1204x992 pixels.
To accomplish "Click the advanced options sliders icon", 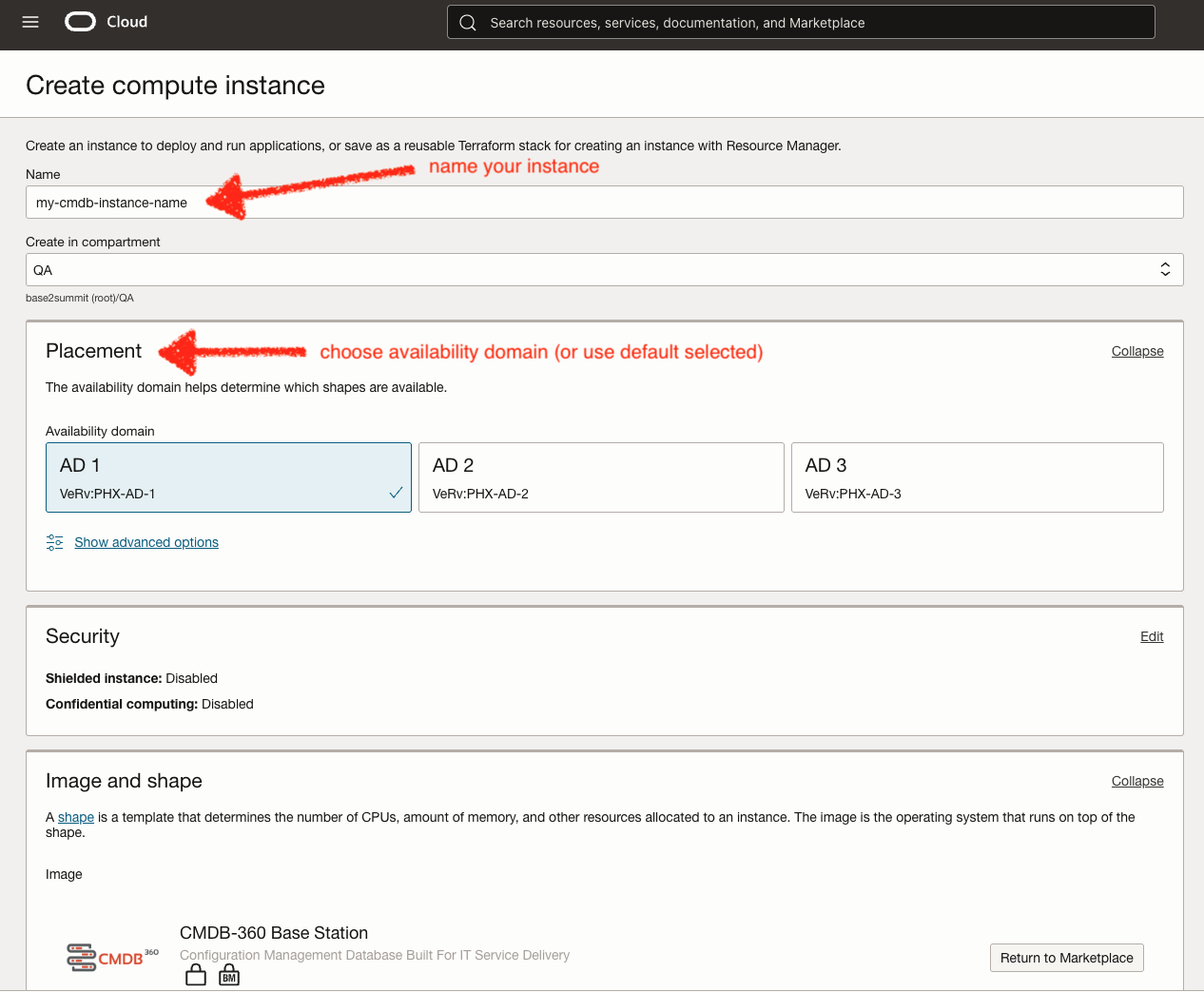I will [55, 542].
